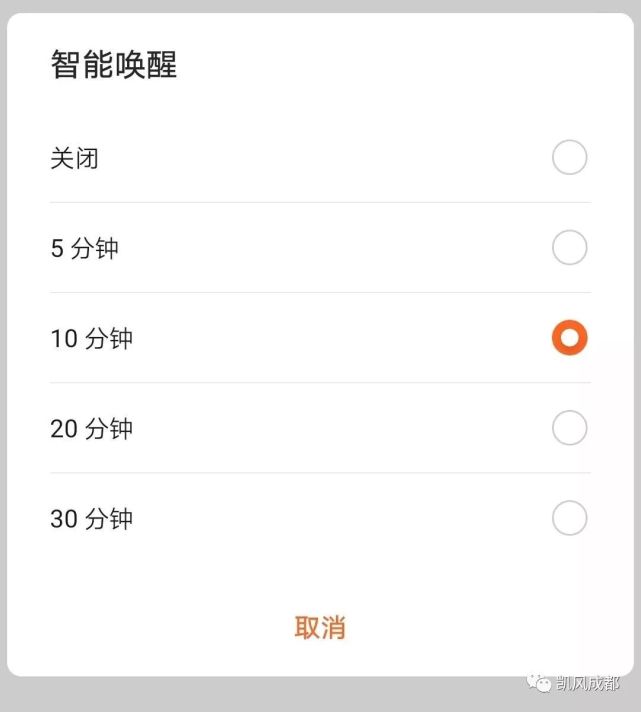Click the WeChat logo watermark icon
The width and height of the screenshot is (641, 712).
tap(539, 683)
